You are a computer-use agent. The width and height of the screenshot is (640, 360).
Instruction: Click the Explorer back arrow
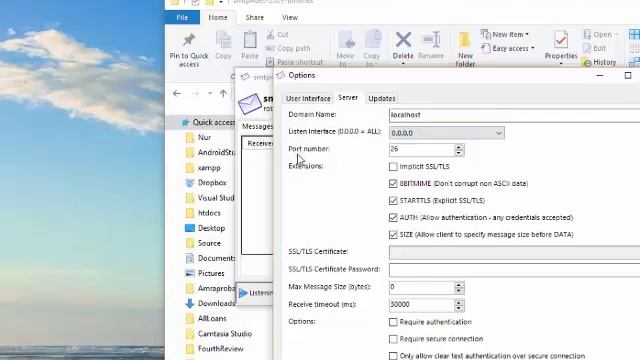[177, 93]
